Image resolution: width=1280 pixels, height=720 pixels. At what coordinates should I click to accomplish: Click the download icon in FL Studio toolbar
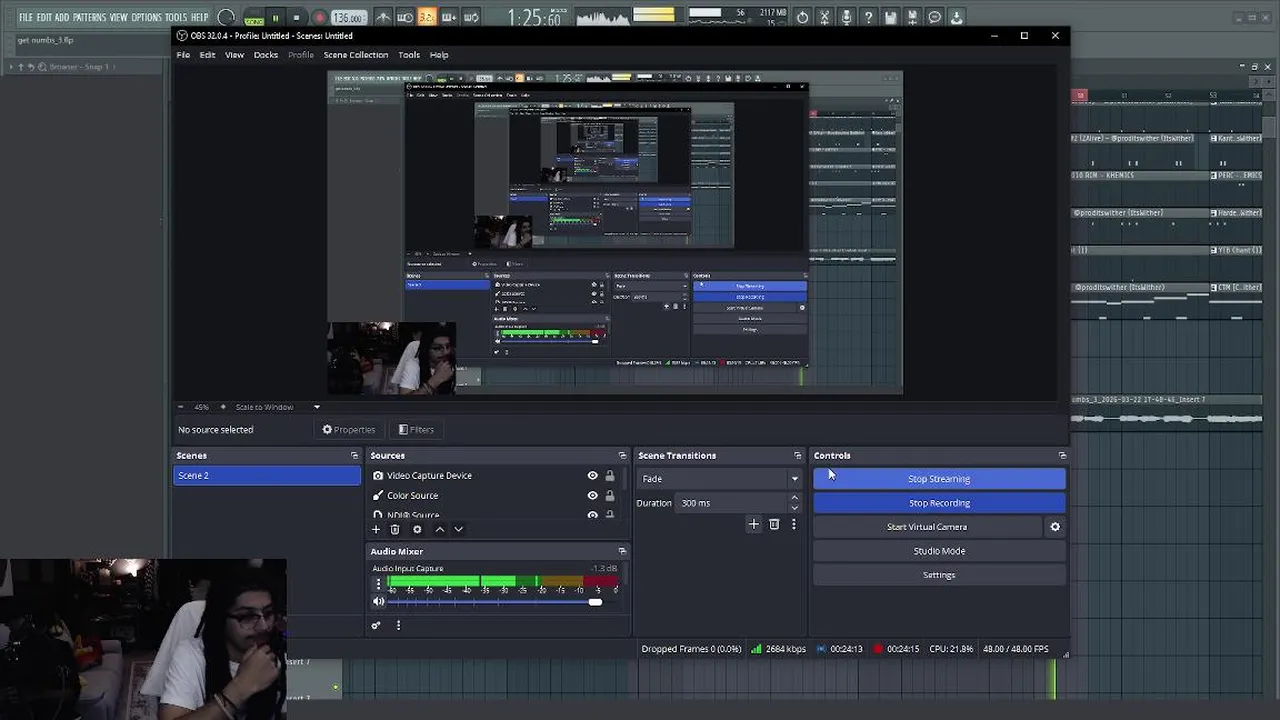coord(956,17)
